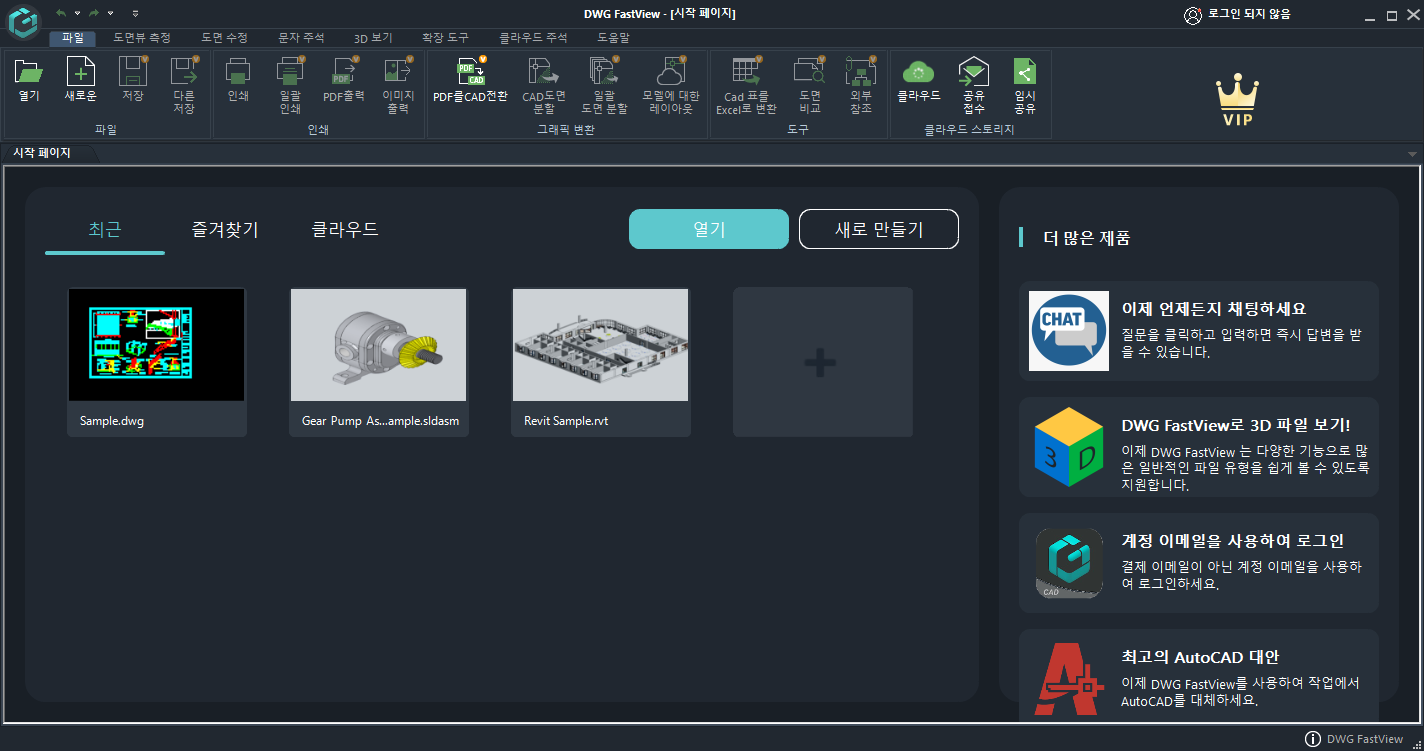Click the 새로 만들기 button

pyautogui.click(x=879, y=229)
